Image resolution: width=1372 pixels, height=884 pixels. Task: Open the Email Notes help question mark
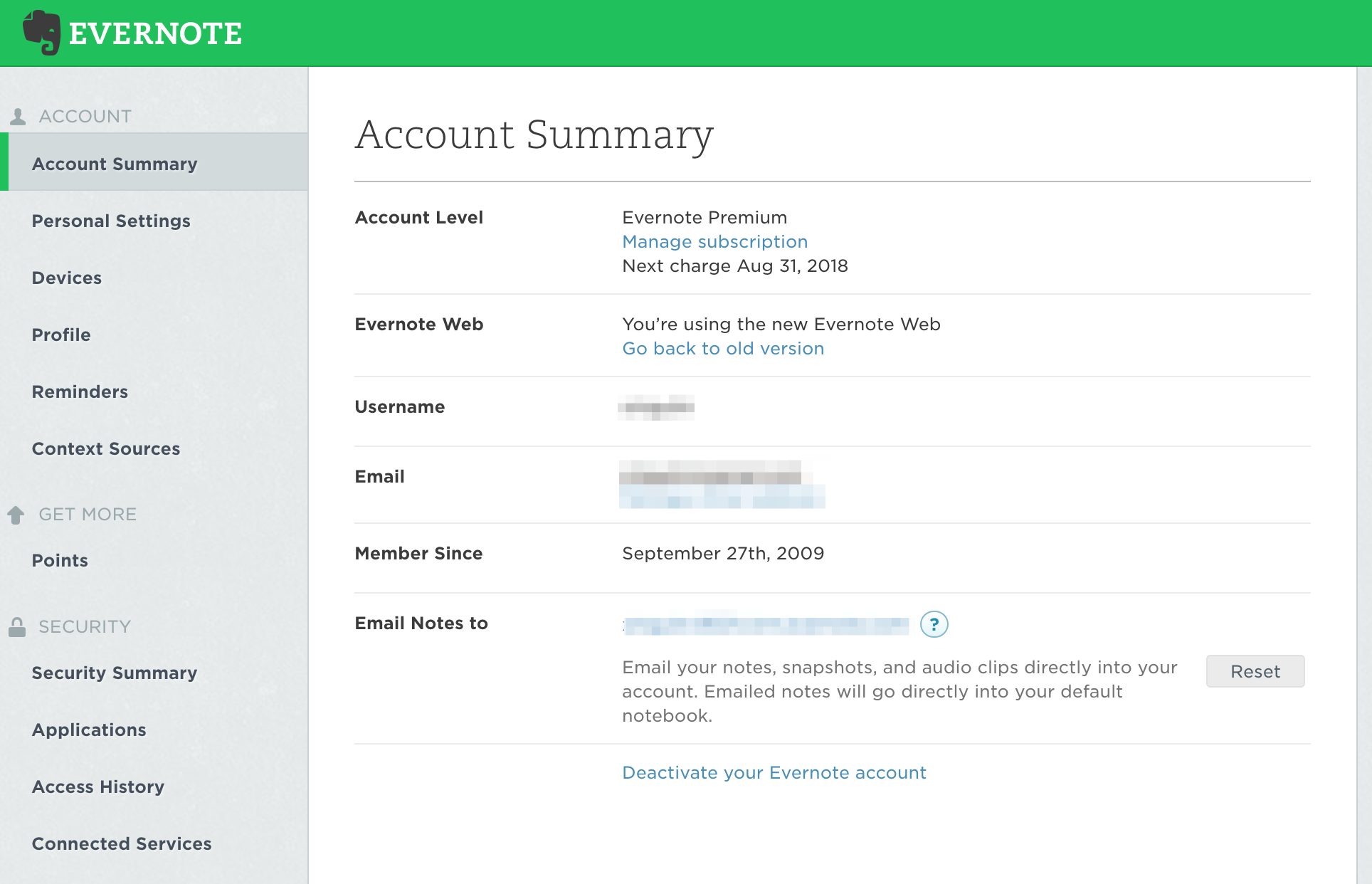(x=934, y=624)
